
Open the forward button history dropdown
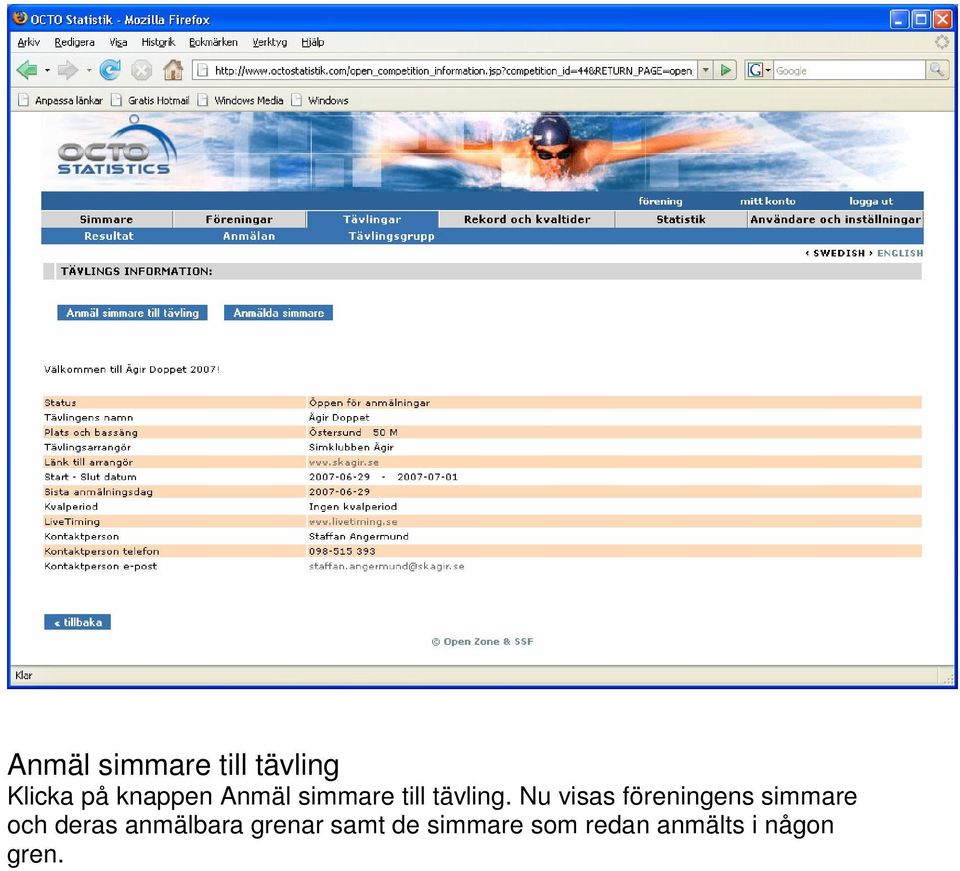pyautogui.click(x=89, y=70)
